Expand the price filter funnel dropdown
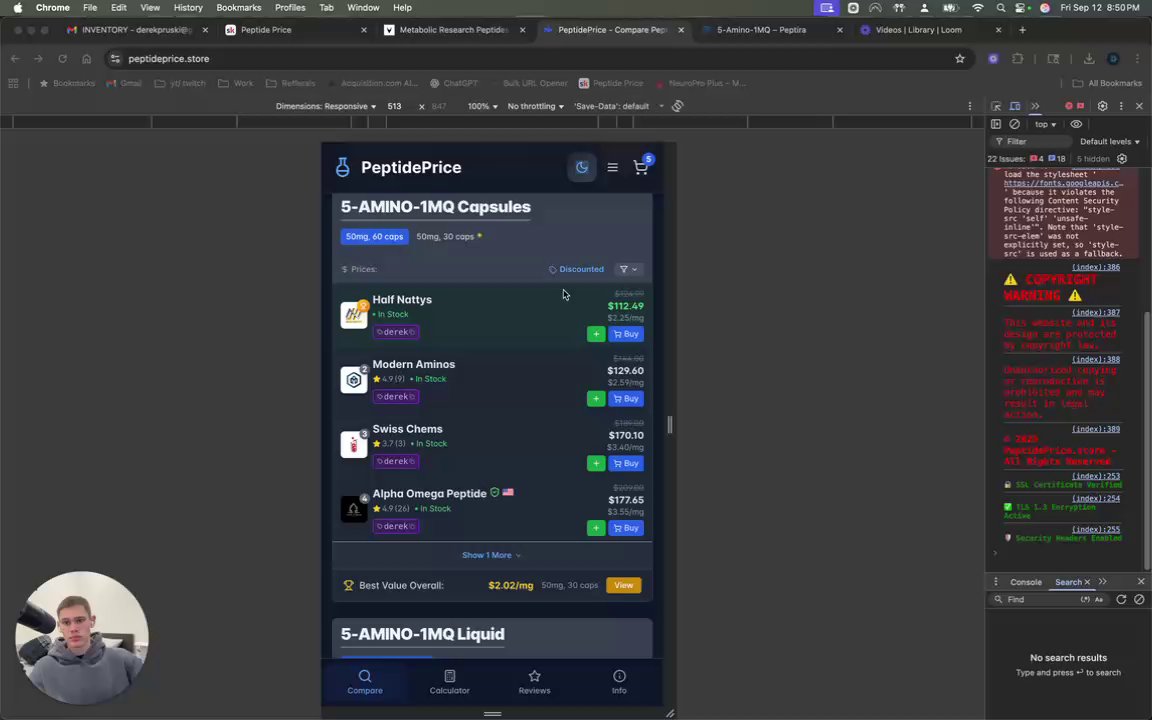 point(628,270)
